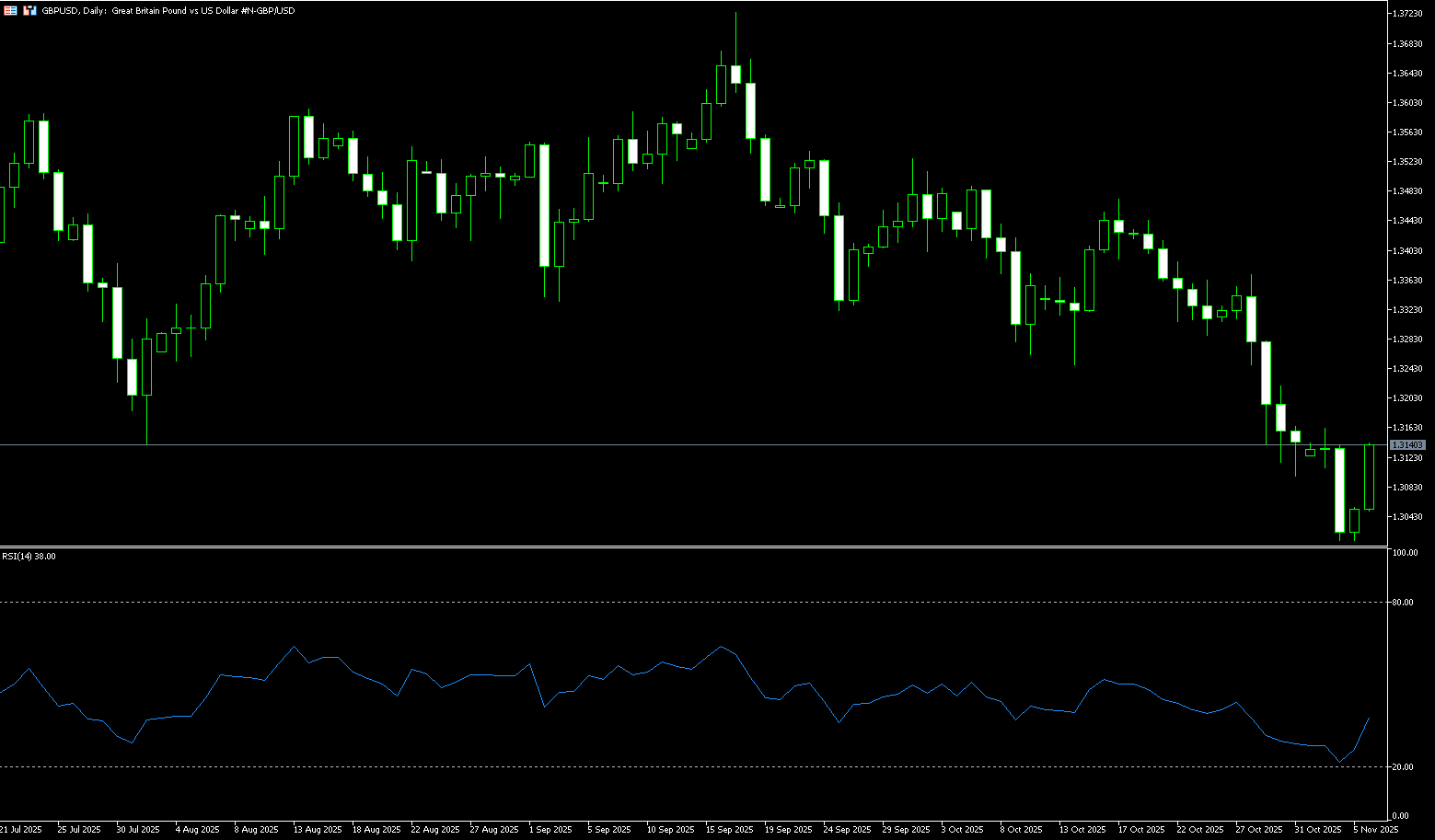Image resolution: width=1435 pixels, height=840 pixels.
Task: Click the RSI line's lowest dip near 20
Action: (x=1340, y=762)
